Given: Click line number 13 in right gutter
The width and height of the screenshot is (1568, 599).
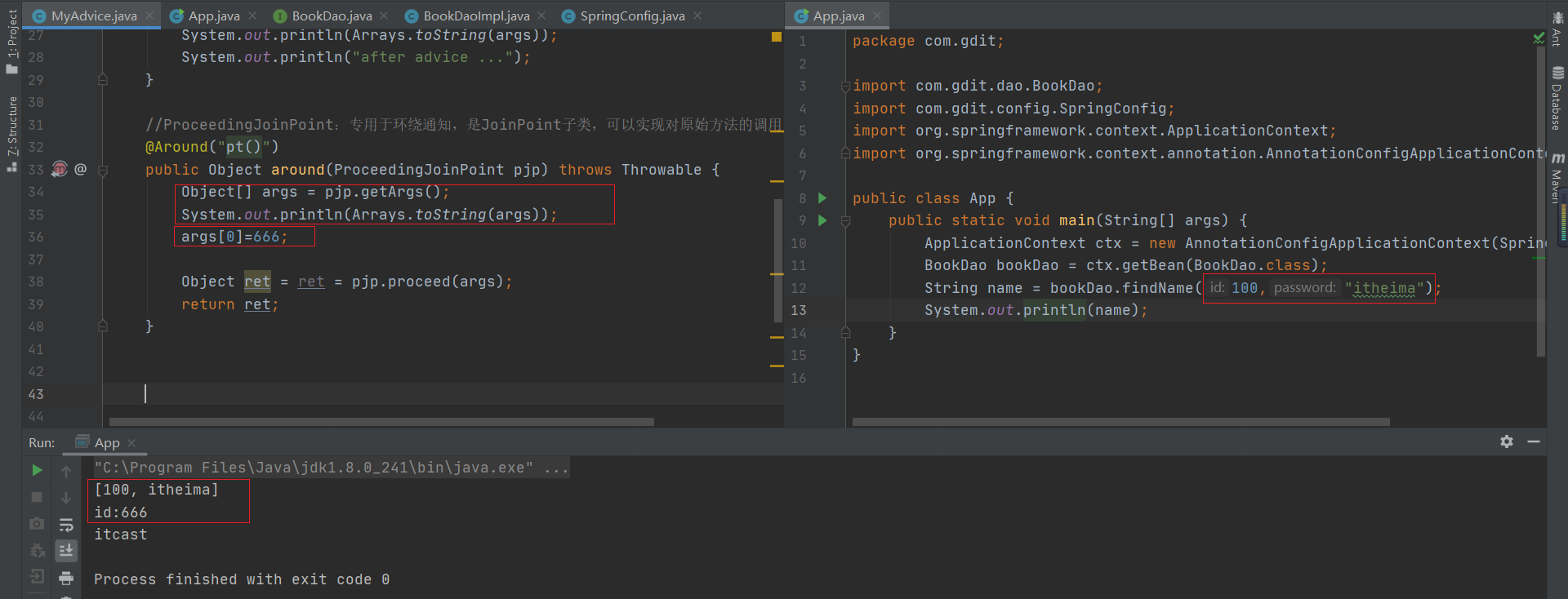Looking at the screenshot, I should click(799, 310).
